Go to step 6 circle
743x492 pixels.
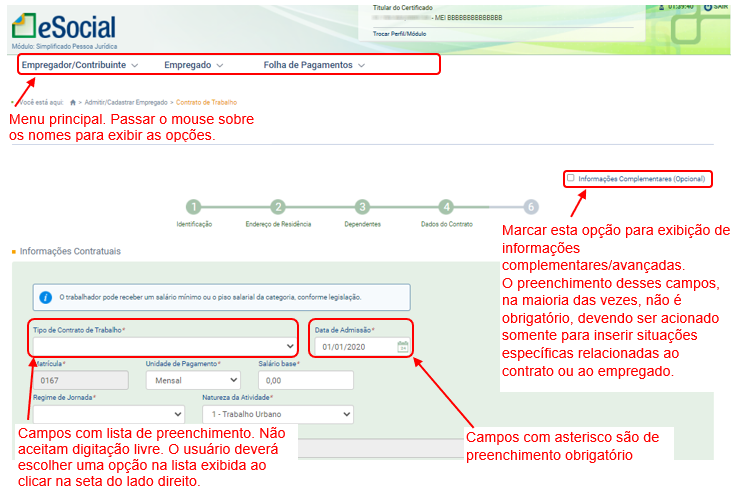tap(531, 207)
